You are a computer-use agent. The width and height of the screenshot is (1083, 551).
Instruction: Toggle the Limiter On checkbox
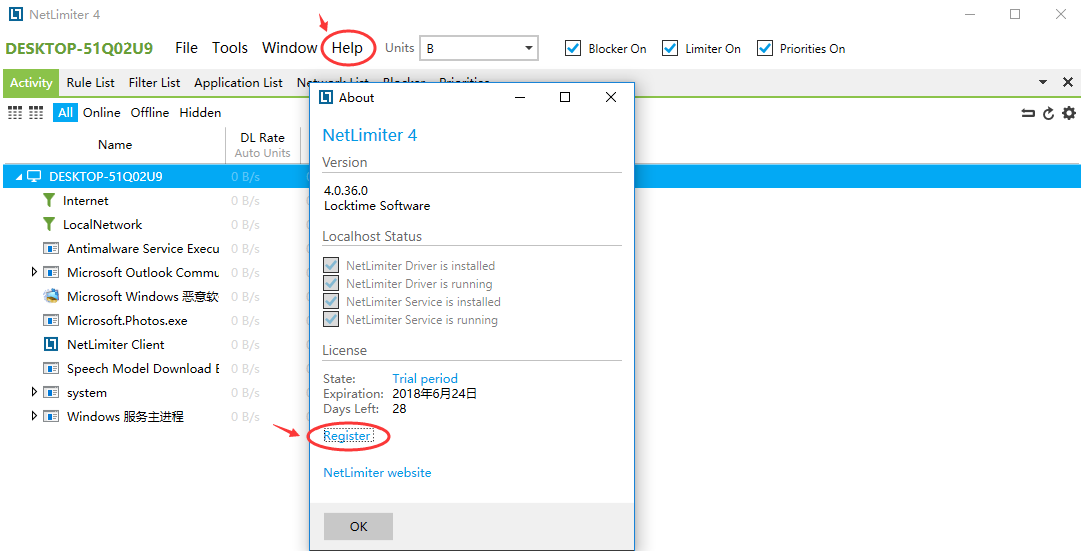click(x=669, y=48)
